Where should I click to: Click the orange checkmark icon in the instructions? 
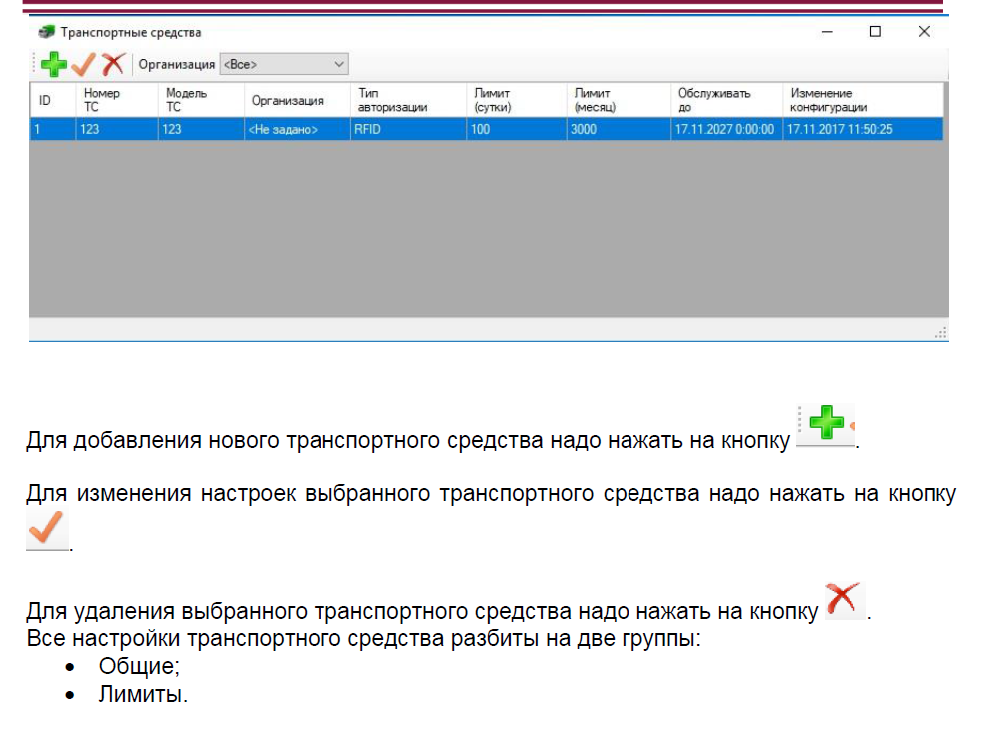click(x=47, y=529)
